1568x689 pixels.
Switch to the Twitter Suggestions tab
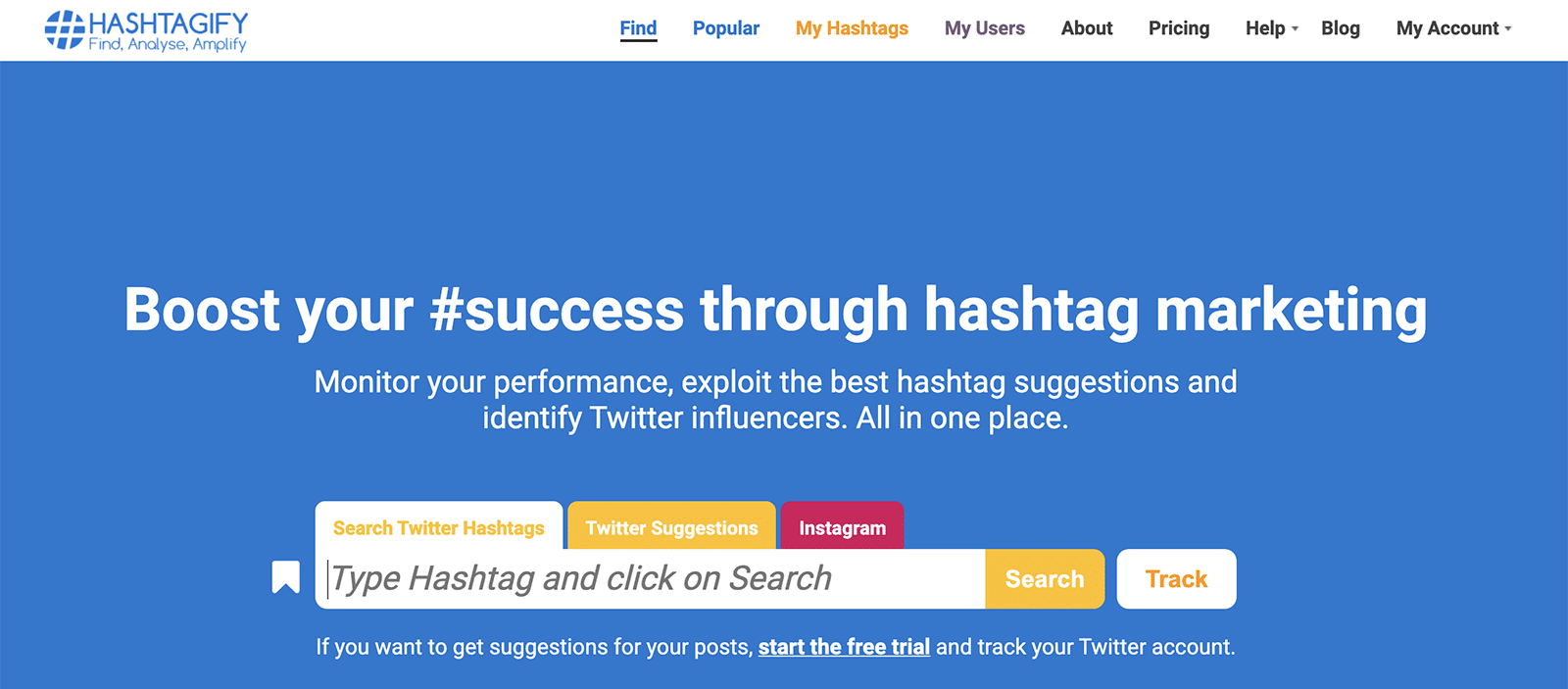point(672,527)
